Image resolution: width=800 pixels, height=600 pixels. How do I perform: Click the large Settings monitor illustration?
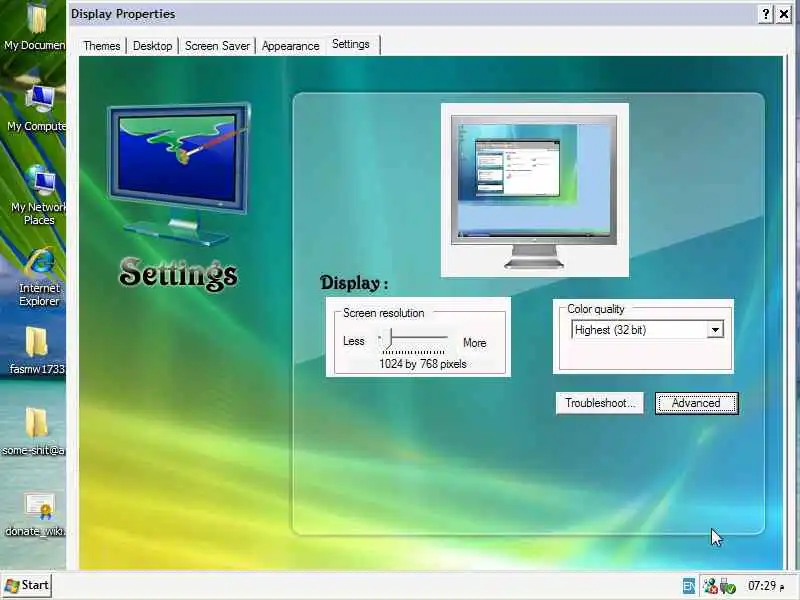tap(179, 173)
